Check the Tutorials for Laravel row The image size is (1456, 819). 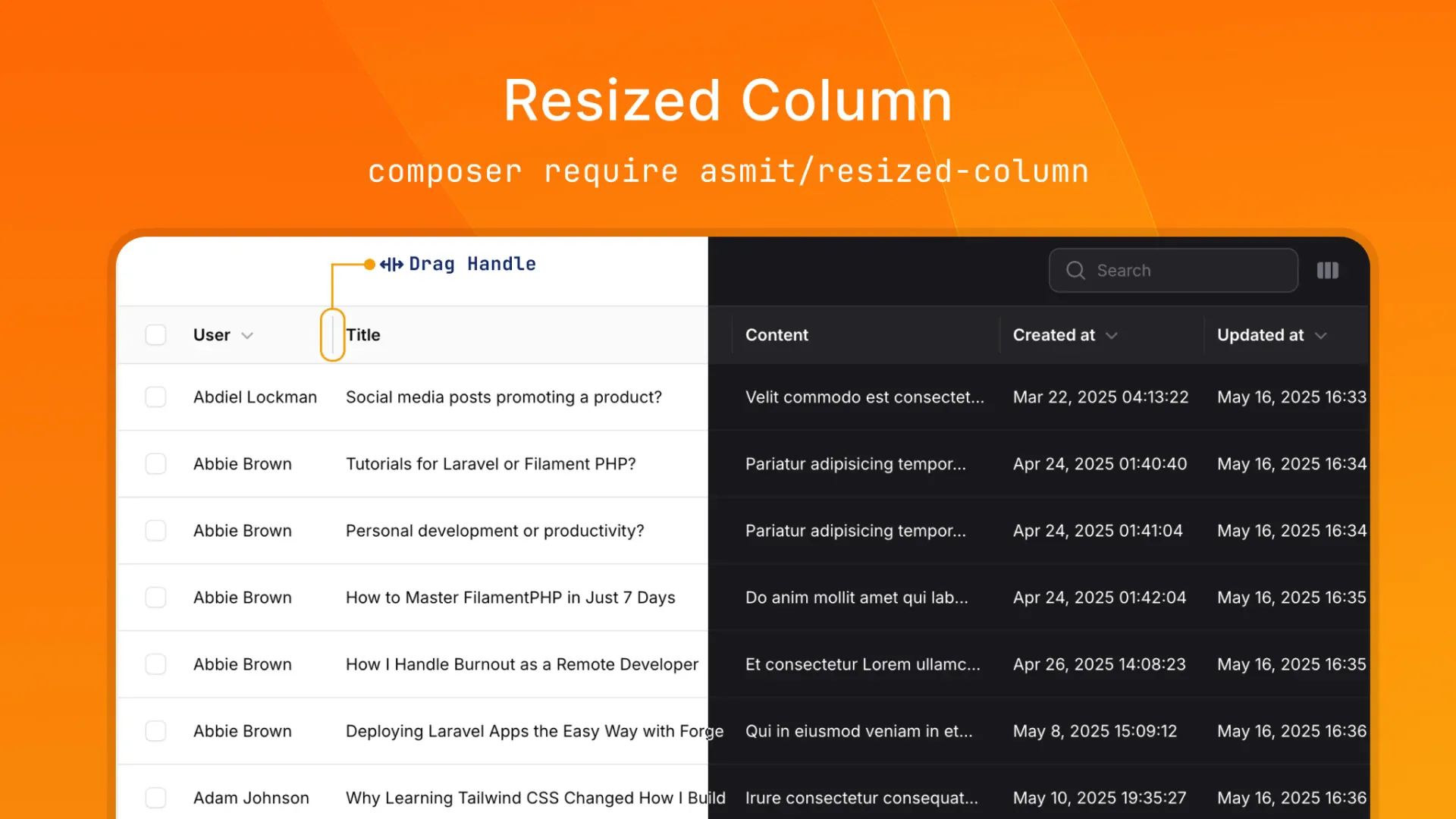point(155,463)
